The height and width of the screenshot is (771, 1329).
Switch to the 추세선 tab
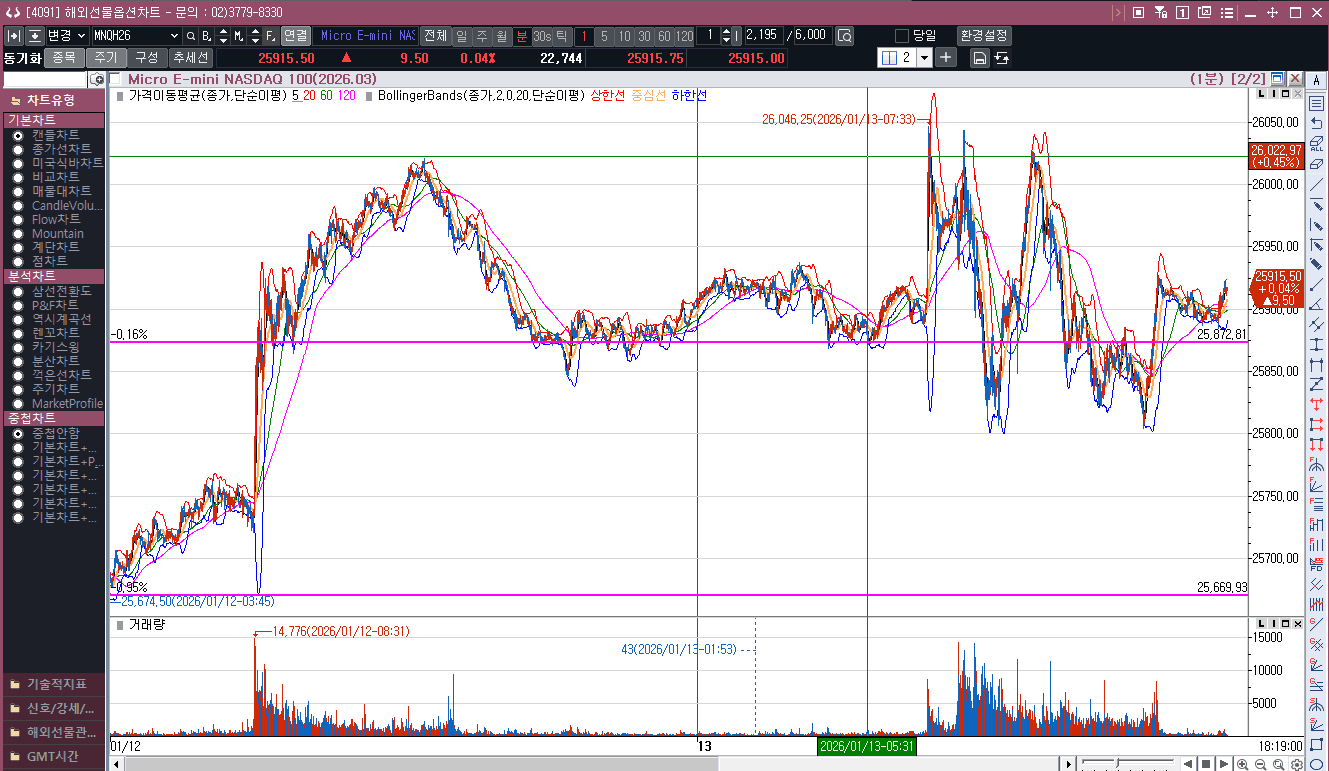click(189, 57)
